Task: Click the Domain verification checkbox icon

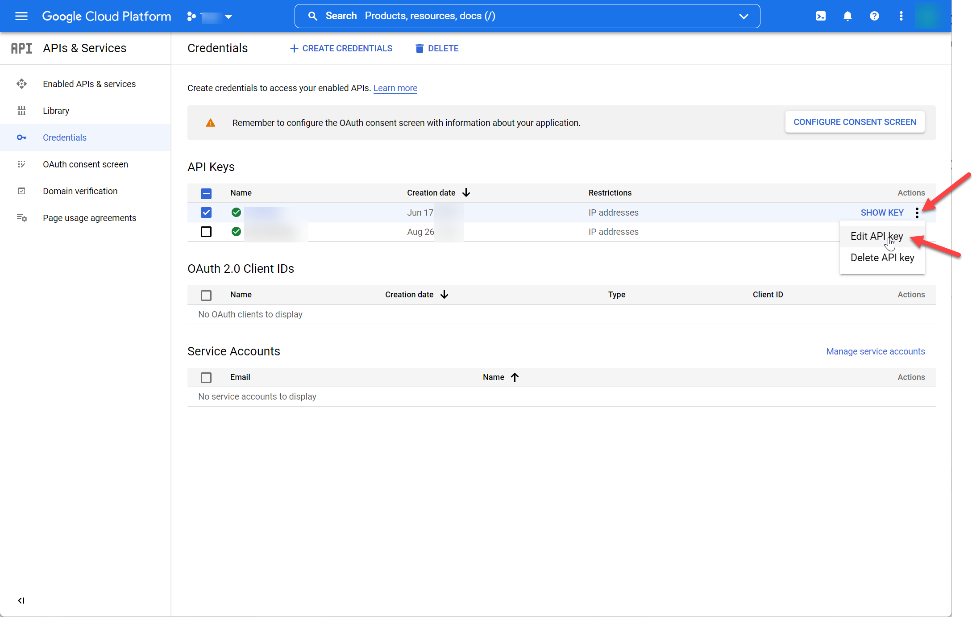Action: coord(22,191)
